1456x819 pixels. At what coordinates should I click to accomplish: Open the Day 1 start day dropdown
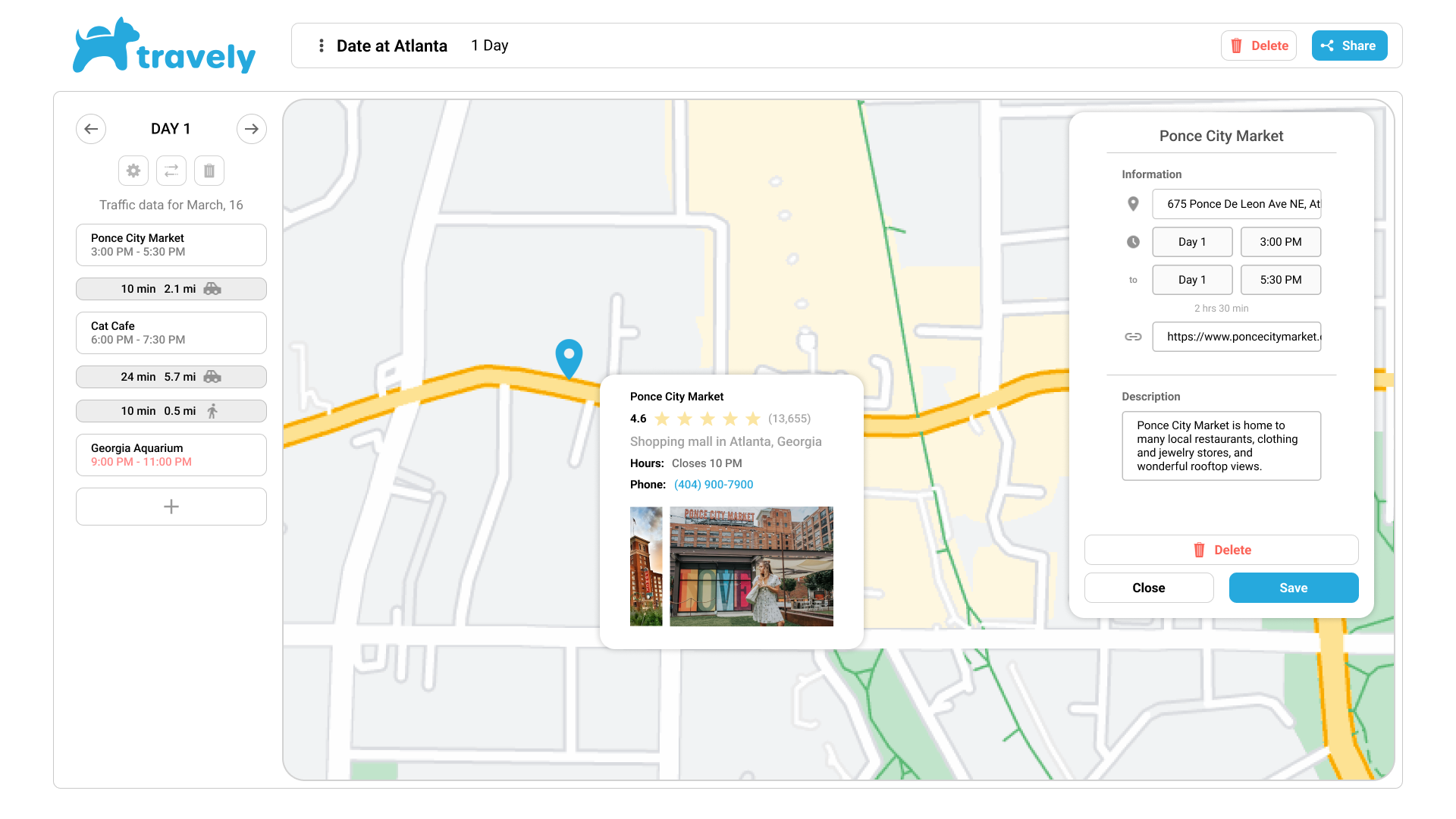pos(1192,242)
